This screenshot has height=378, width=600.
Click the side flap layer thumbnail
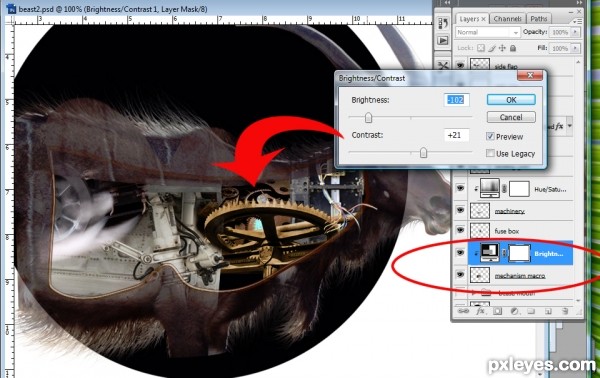pos(480,64)
